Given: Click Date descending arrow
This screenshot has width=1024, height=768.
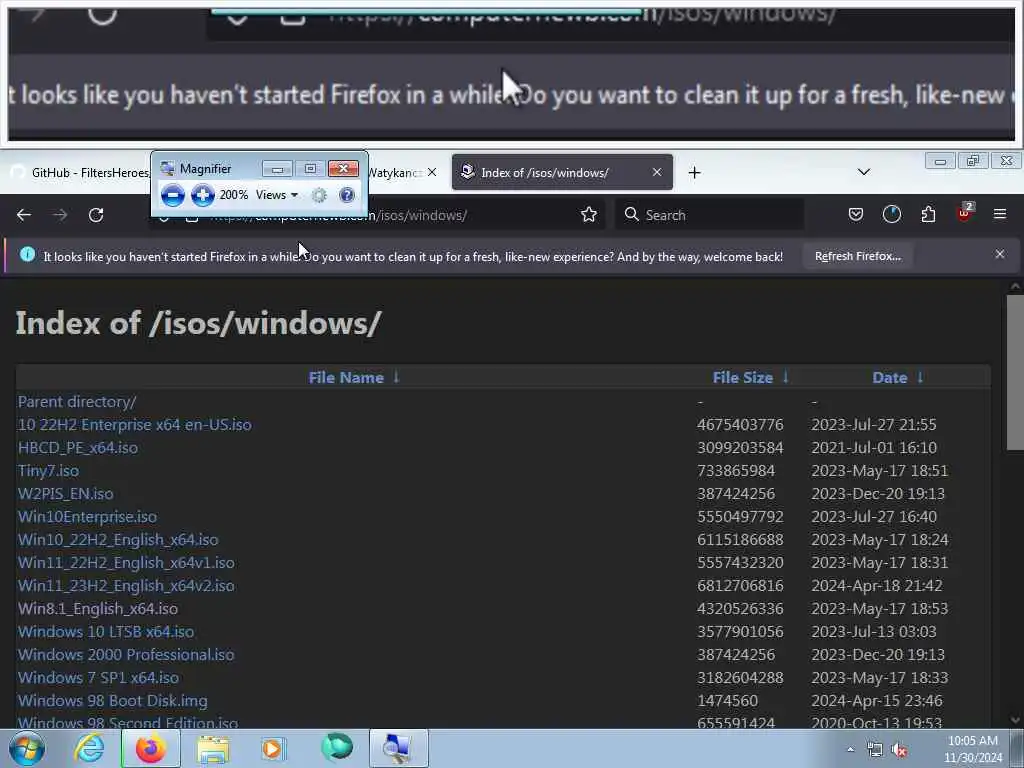Looking at the screenshot, I should click(920, 377).
